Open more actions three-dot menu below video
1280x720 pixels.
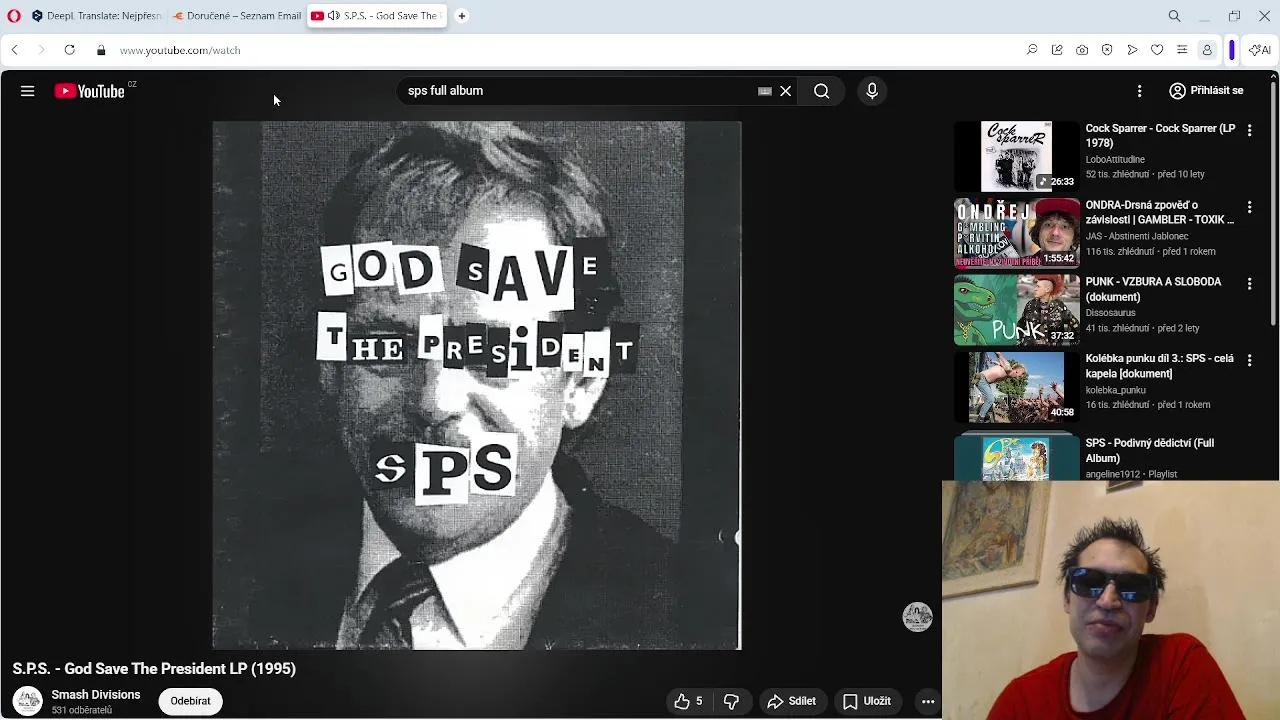point(928,702)
